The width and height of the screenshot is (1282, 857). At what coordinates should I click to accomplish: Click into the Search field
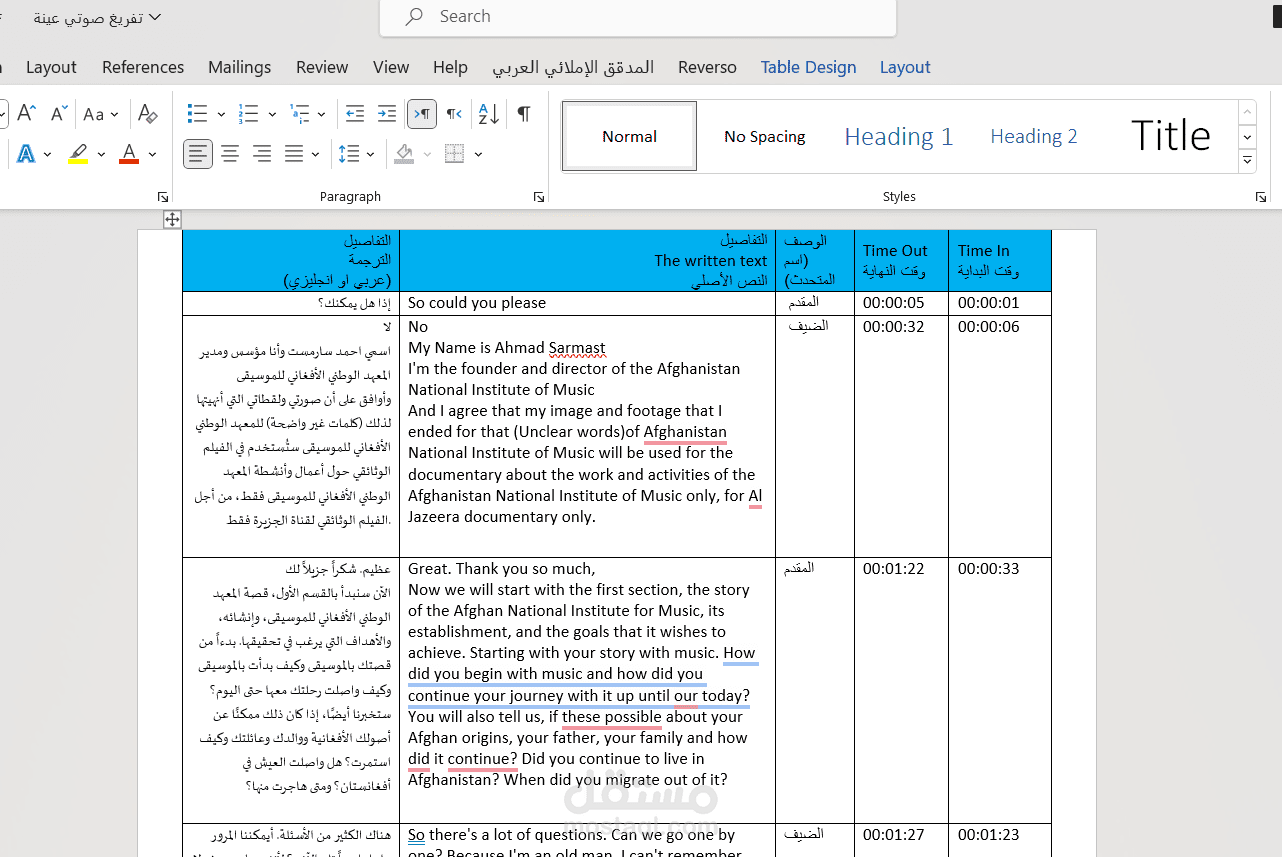[638, 17]
